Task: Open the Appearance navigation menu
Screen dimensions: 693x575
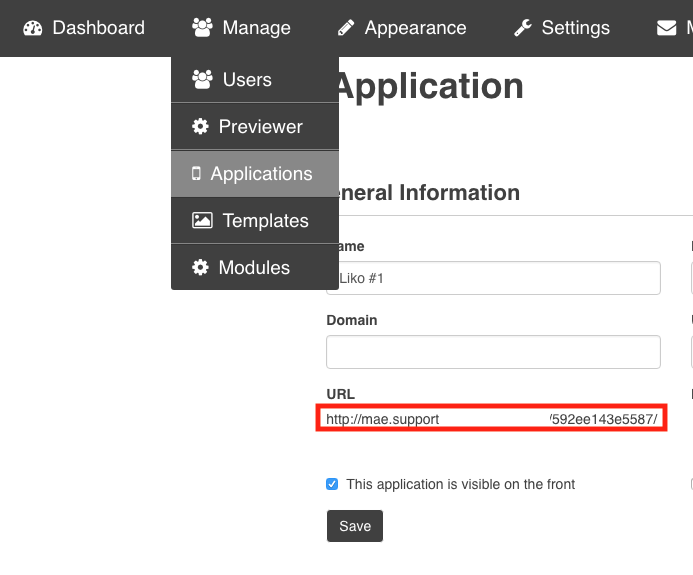Action: [x=415, y=28]
